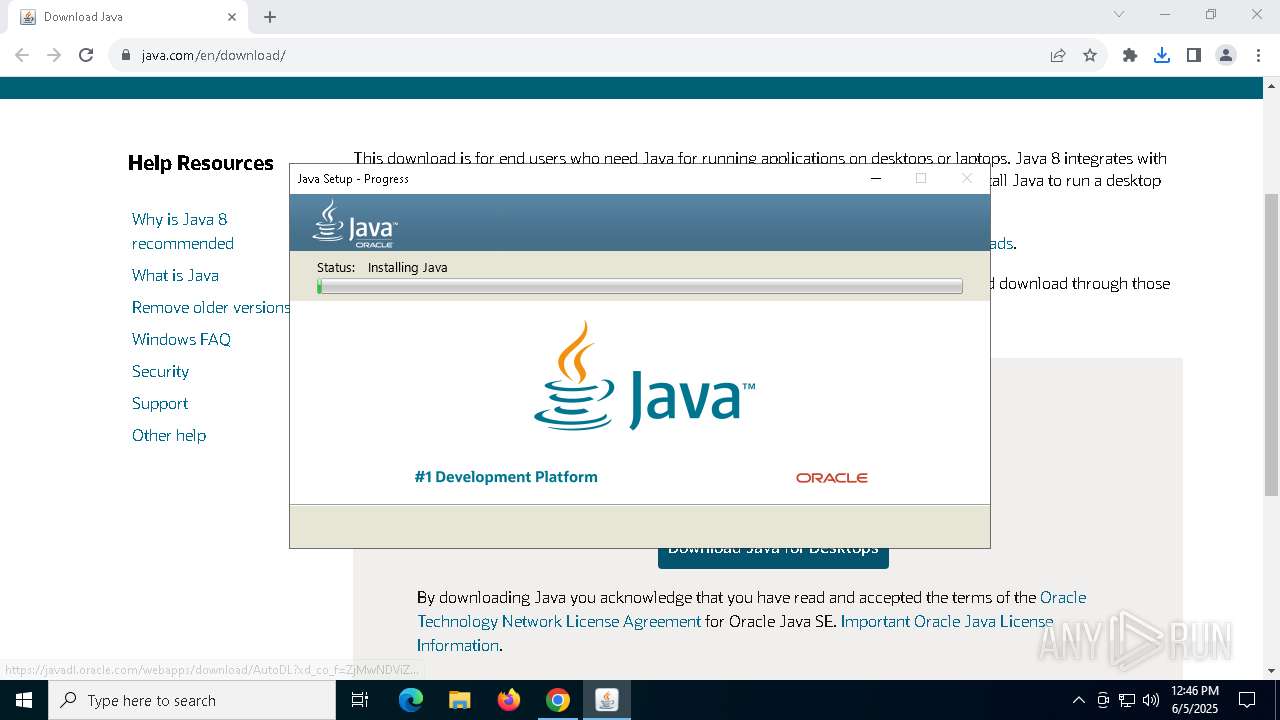The height and width of the screenshot is (720, 1280).
Task: Open the Why is Java 8 recommended link
Action: (x=183, y=231)
